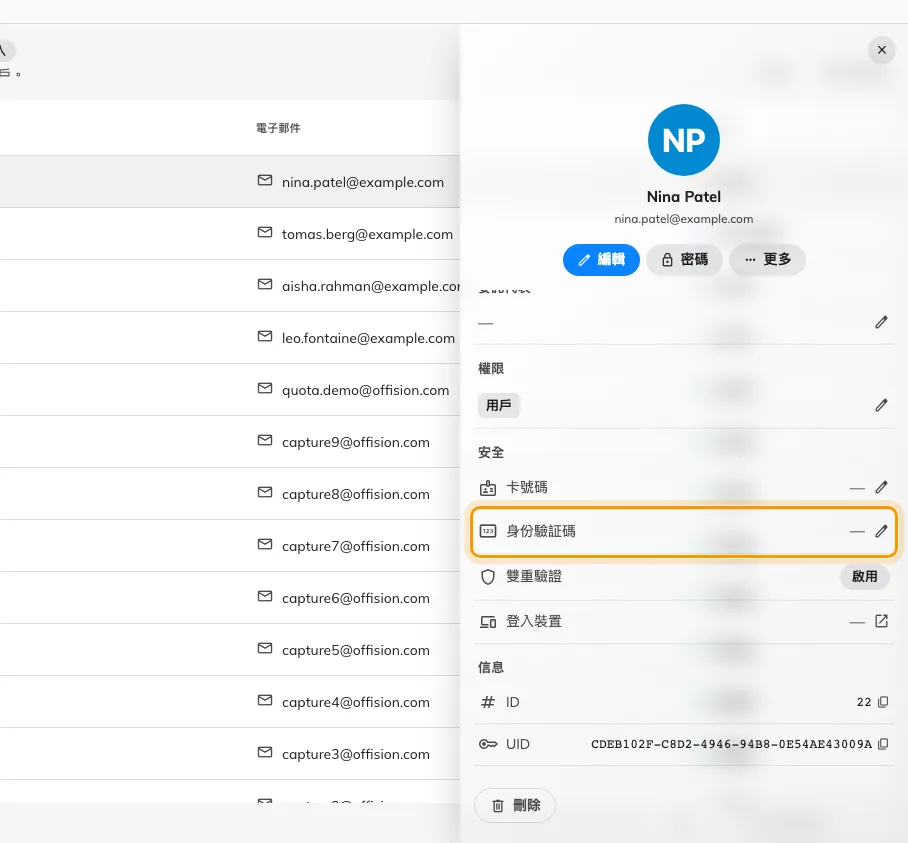Copy the UID value
The width and height of the screenshot is (908, 843).
click(x=883, y=744)
